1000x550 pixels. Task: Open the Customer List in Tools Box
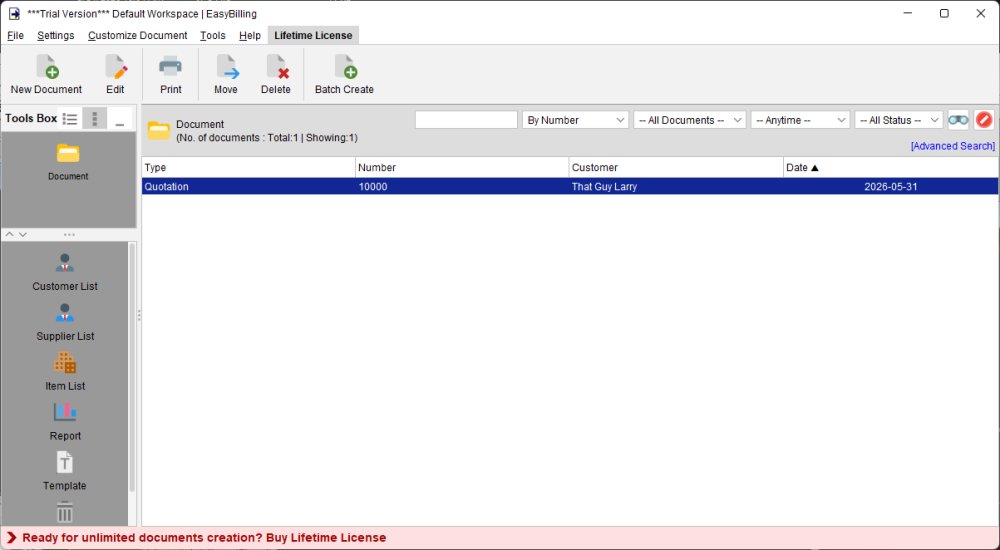(65, 272)
